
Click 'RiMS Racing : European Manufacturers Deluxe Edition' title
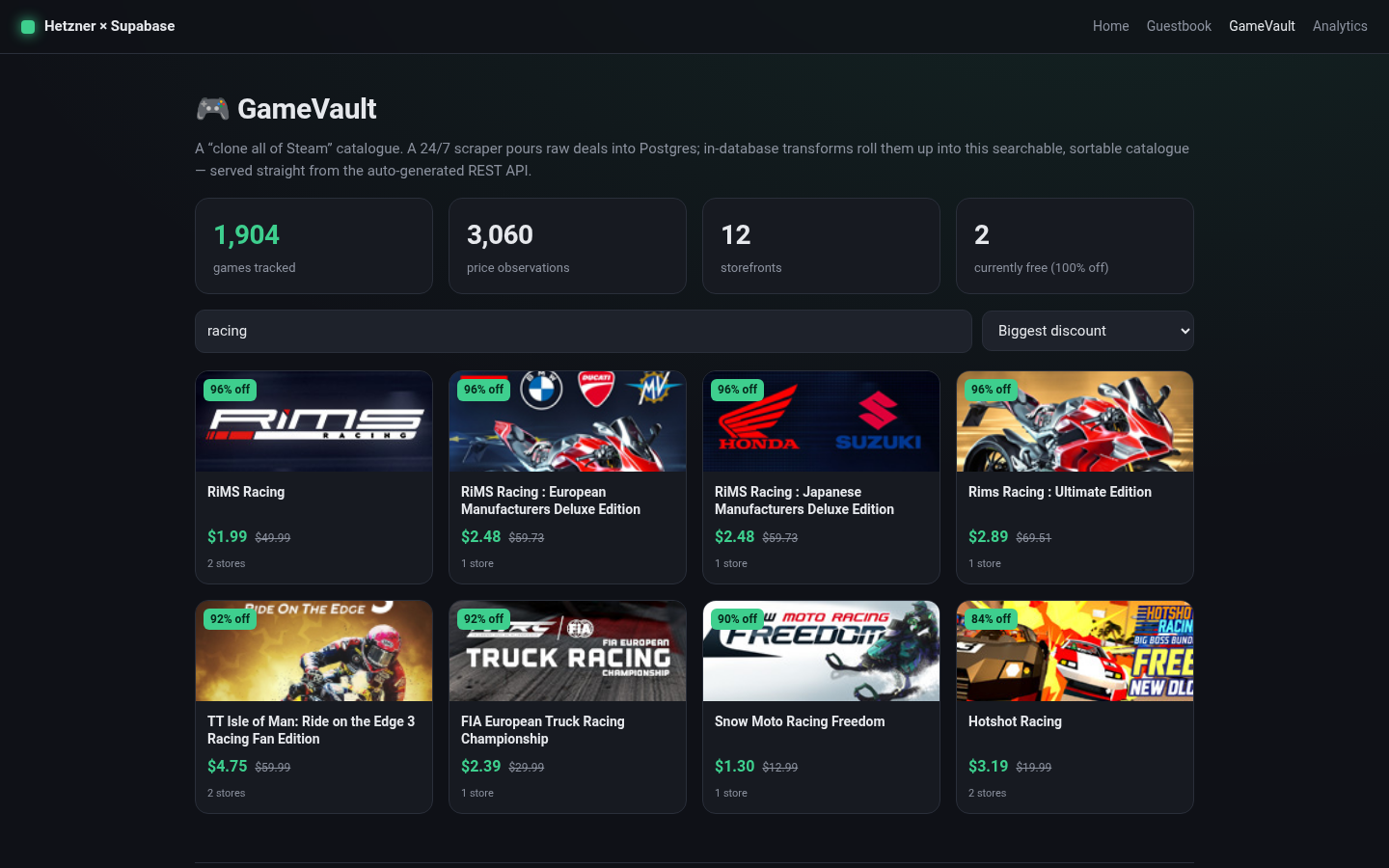551,501
